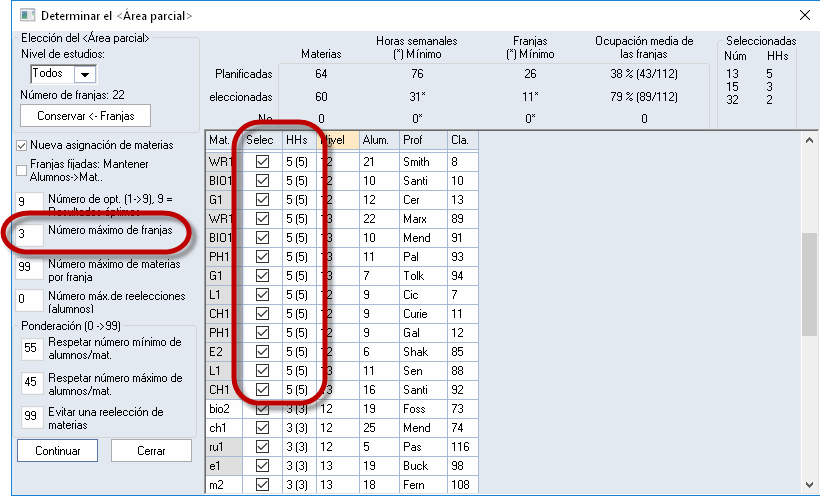Toggle Franjas fijadas: Mantener Alumnos->Mat checkbox
The height and width of the screenshot is (496, 820).
pos(21,171)
